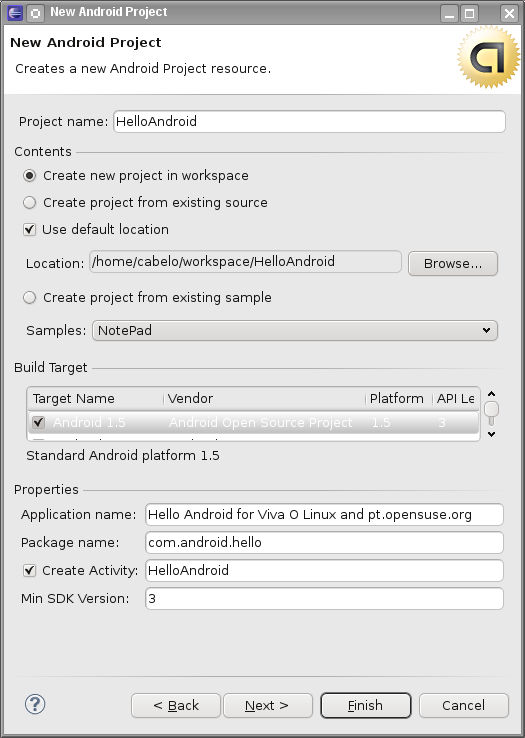
Task: Select Create project from existing sample
Action: point(30,297)
